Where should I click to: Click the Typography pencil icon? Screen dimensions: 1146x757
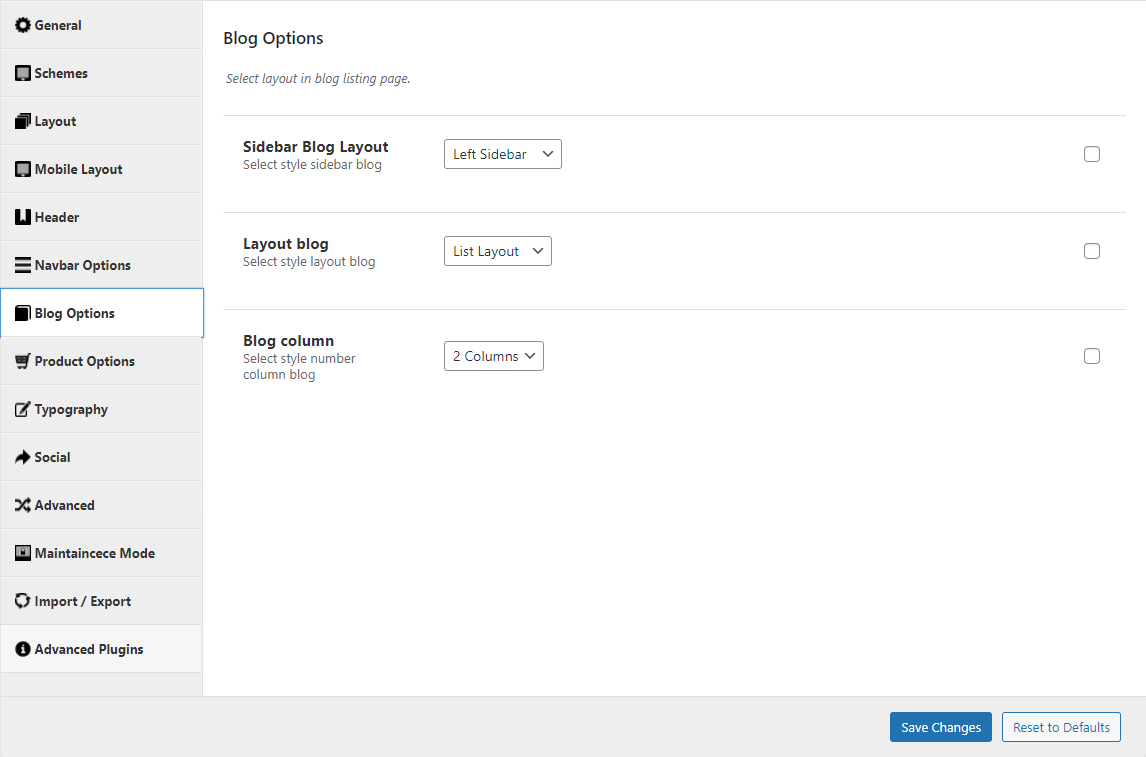[x=23, y=409]
